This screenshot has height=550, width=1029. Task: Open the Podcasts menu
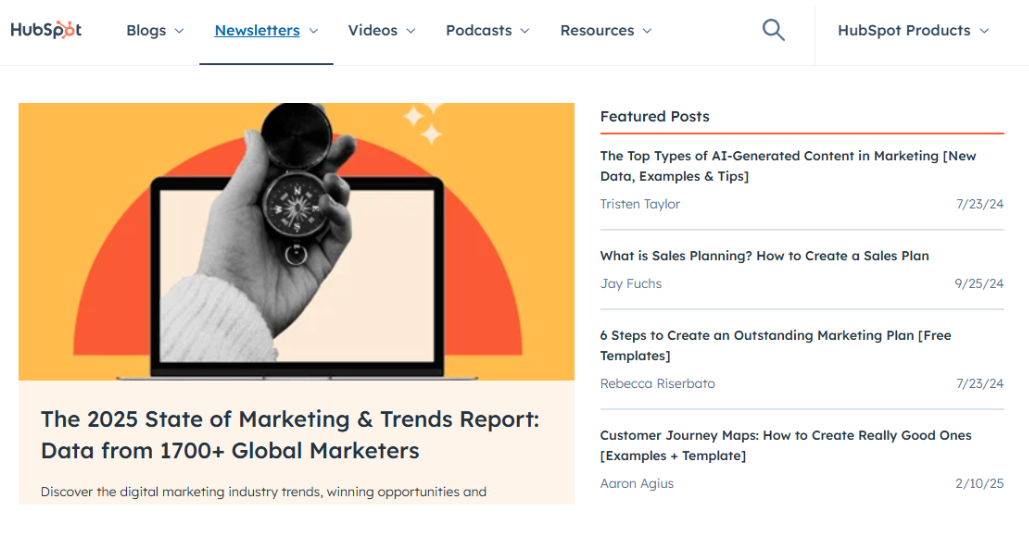pos(478,31)
